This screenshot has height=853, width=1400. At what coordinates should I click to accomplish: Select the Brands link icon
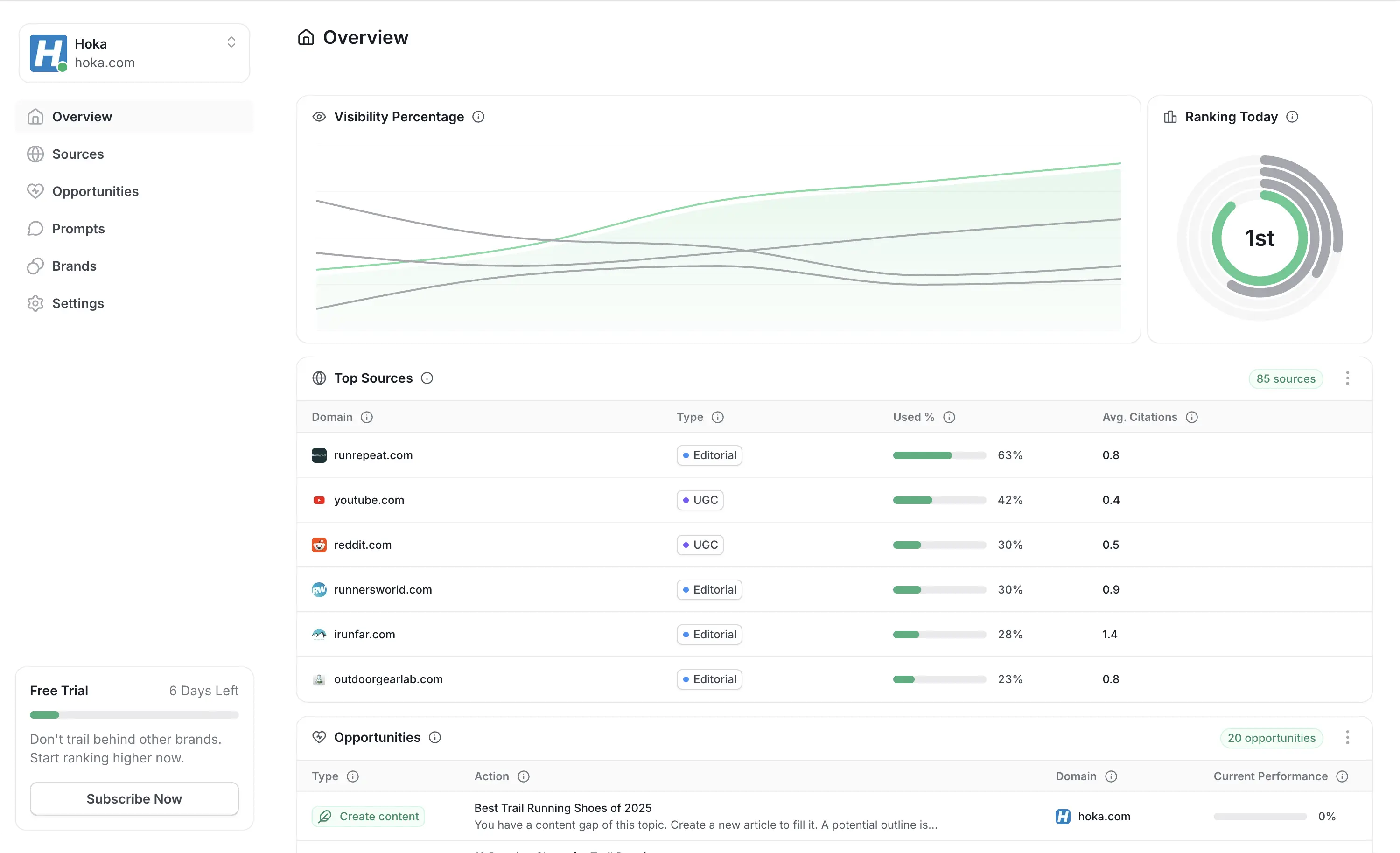click(x=35, y=266)
